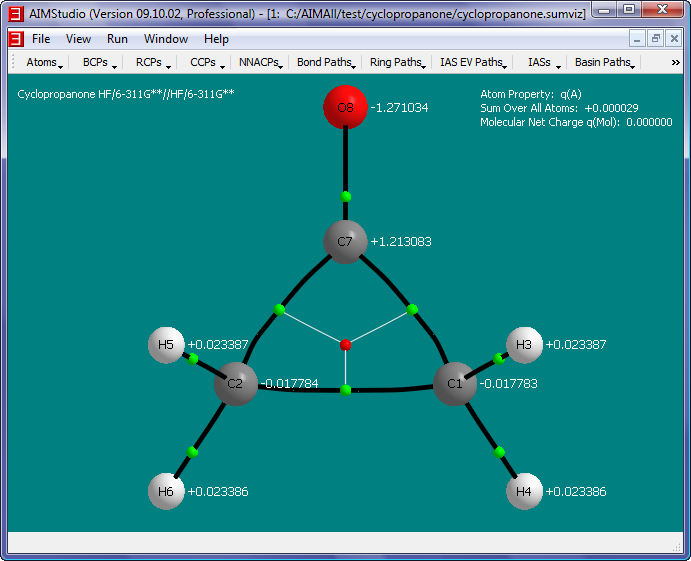Select the H4 hydrogen atom sphere
The width and height of the screenshot is (691, 561).
click(524, 492)
